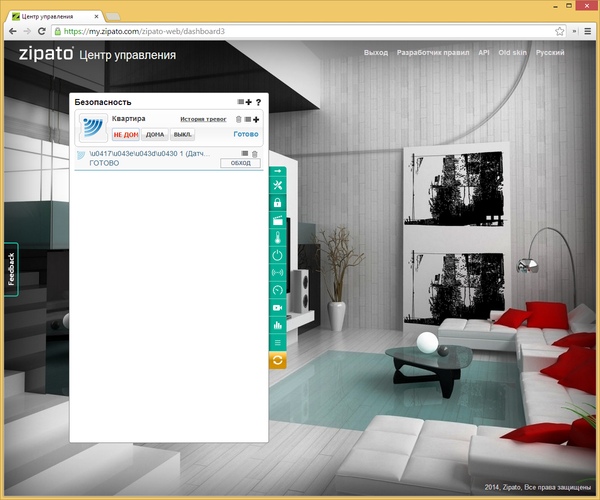Delete the Зона 1 sensor via trash icon
The width and height of the screenshot is (600, 500).
tap(254, 154)
